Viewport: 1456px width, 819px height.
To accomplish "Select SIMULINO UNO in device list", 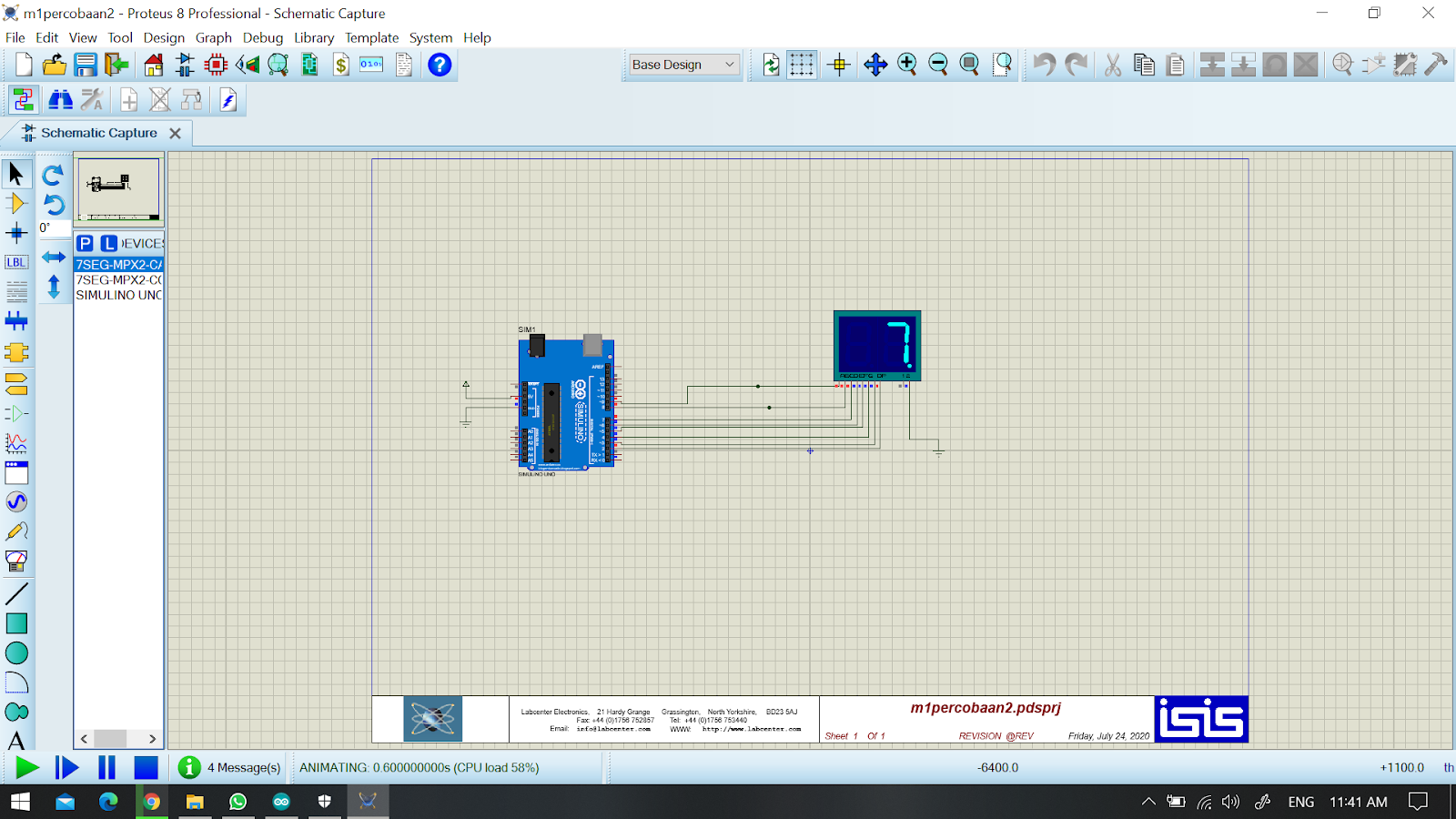I will pos(118,295).
